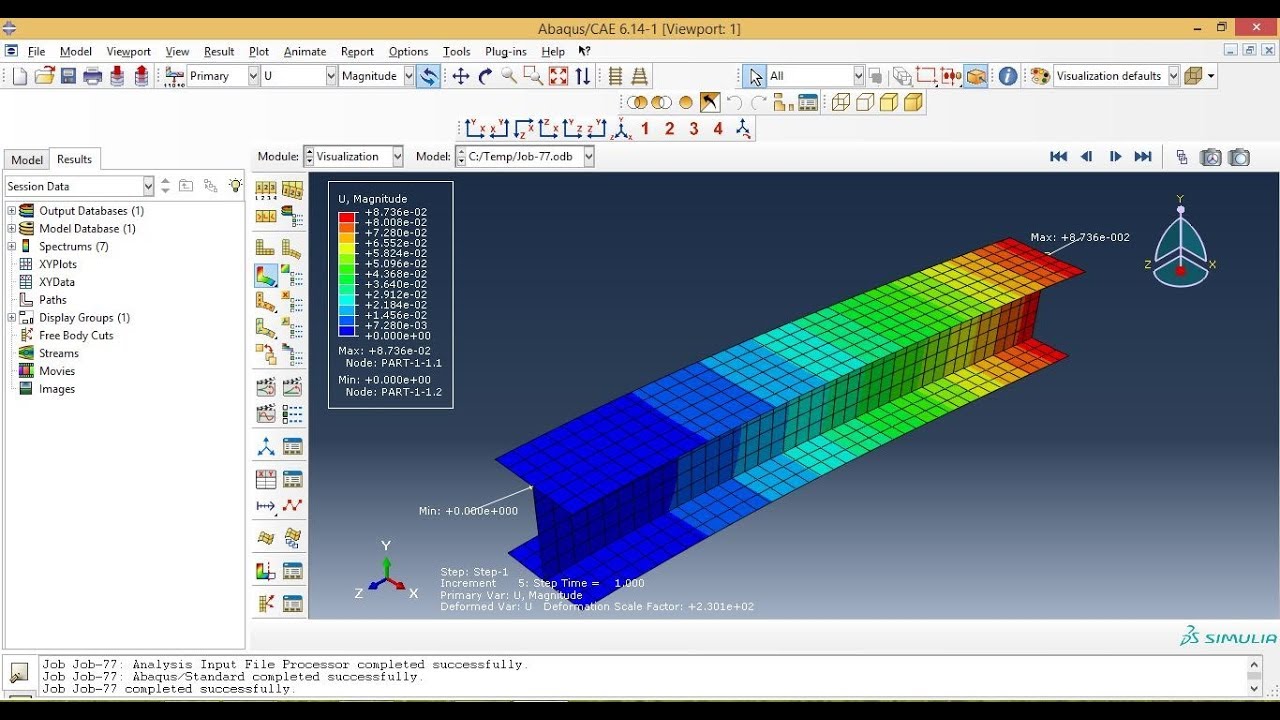
Task: Save with the floppy disk icon
Action: point(68,76)
